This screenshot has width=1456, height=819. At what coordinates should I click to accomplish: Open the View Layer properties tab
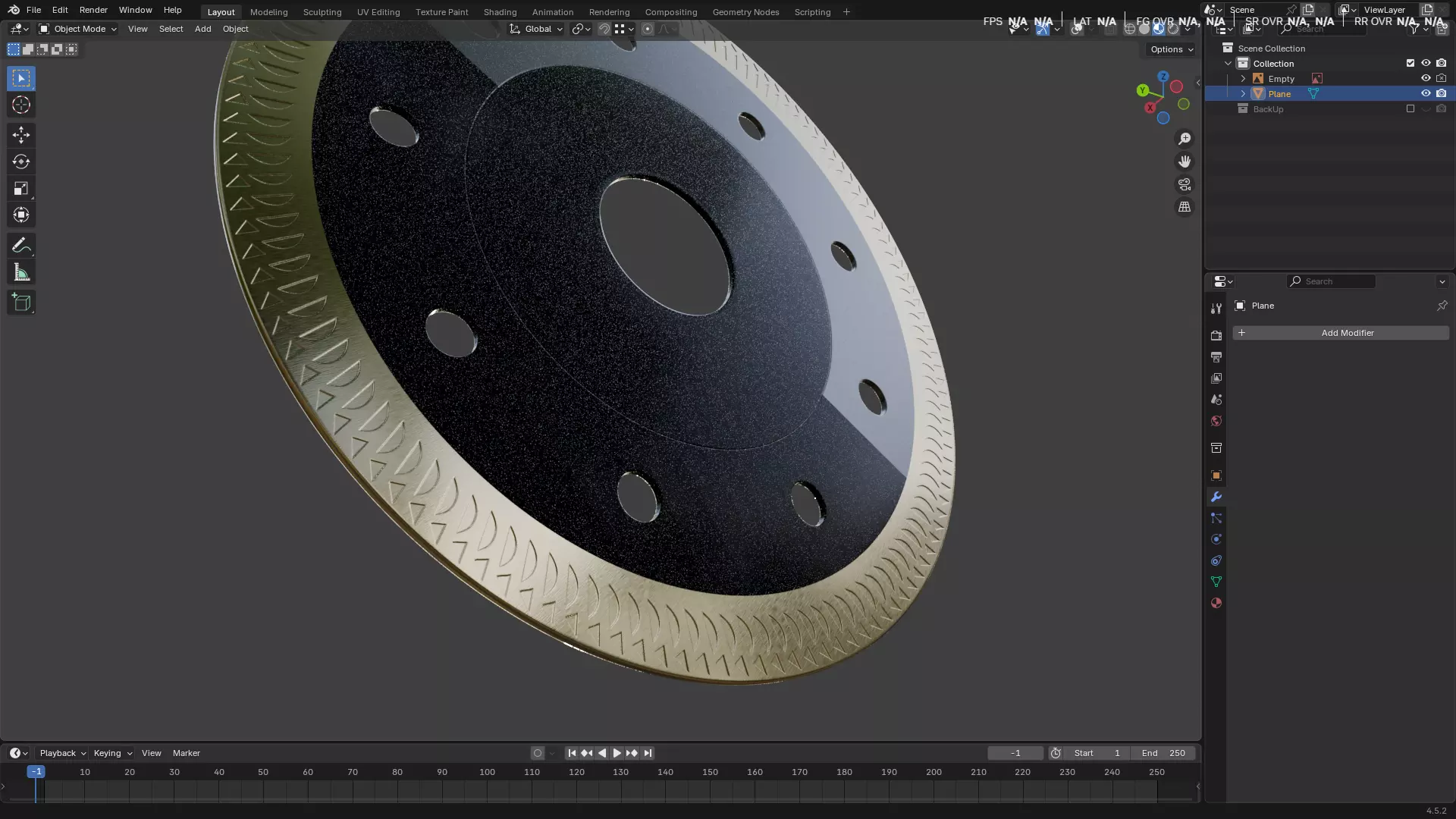[1216, 378]
